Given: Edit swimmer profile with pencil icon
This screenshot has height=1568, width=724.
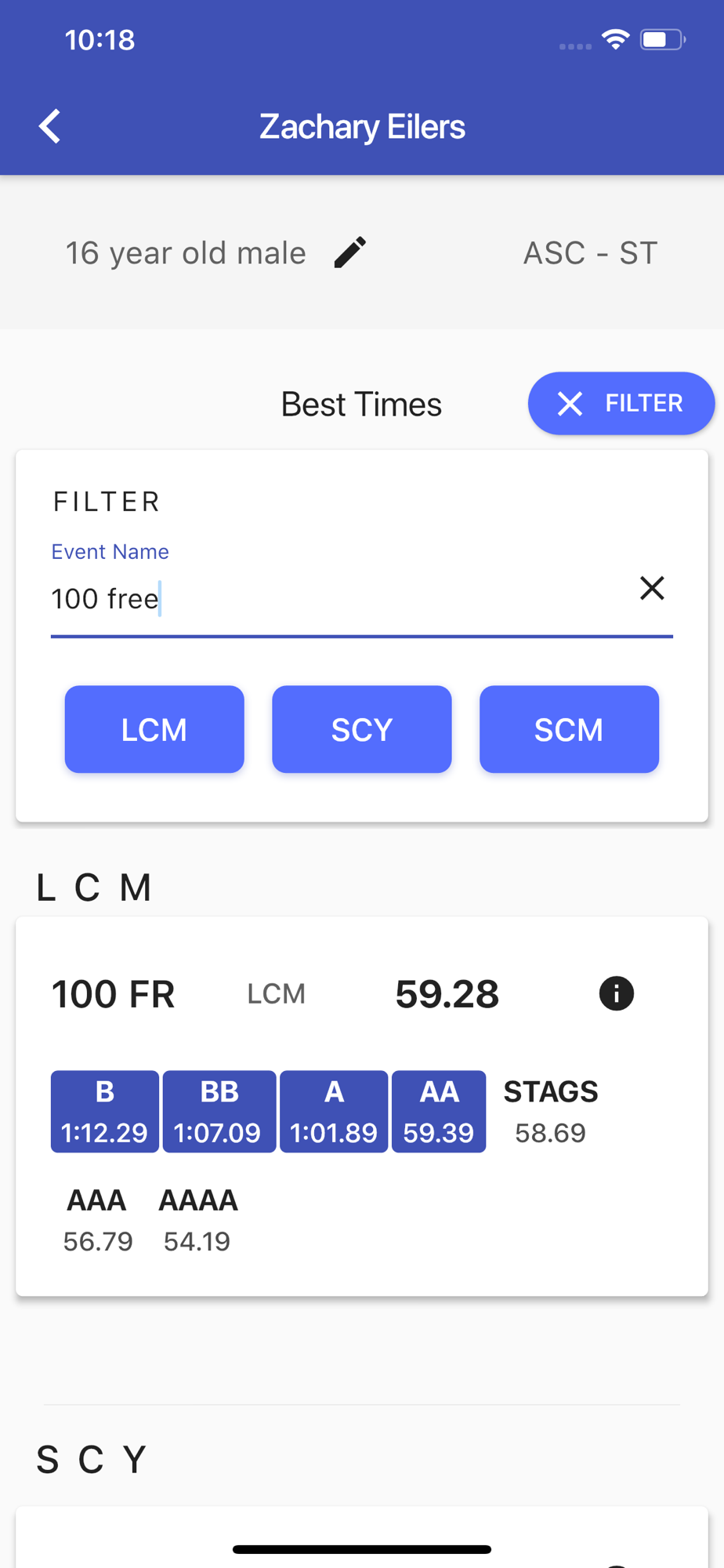Looking at the screenshot, I should pos(349,252).
